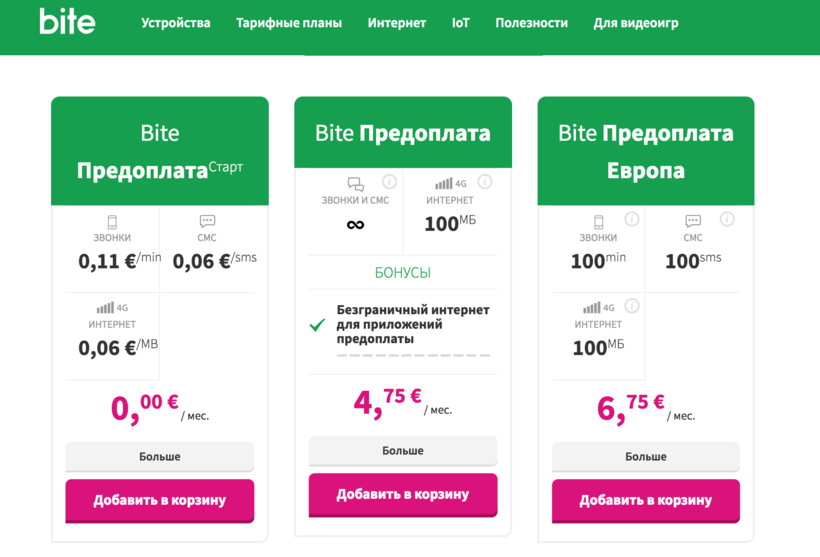
Task: Expand Больше under the 6,75 € plan
Action: tap(646, 457)
